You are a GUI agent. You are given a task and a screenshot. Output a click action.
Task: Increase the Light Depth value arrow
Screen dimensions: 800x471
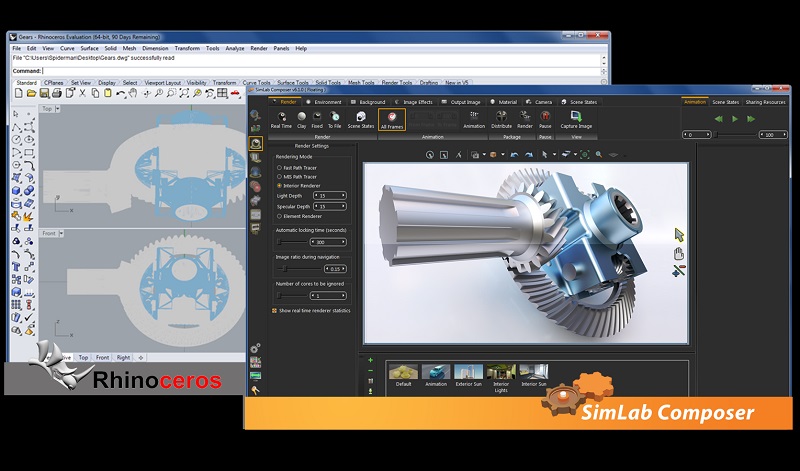click(345, 195)
